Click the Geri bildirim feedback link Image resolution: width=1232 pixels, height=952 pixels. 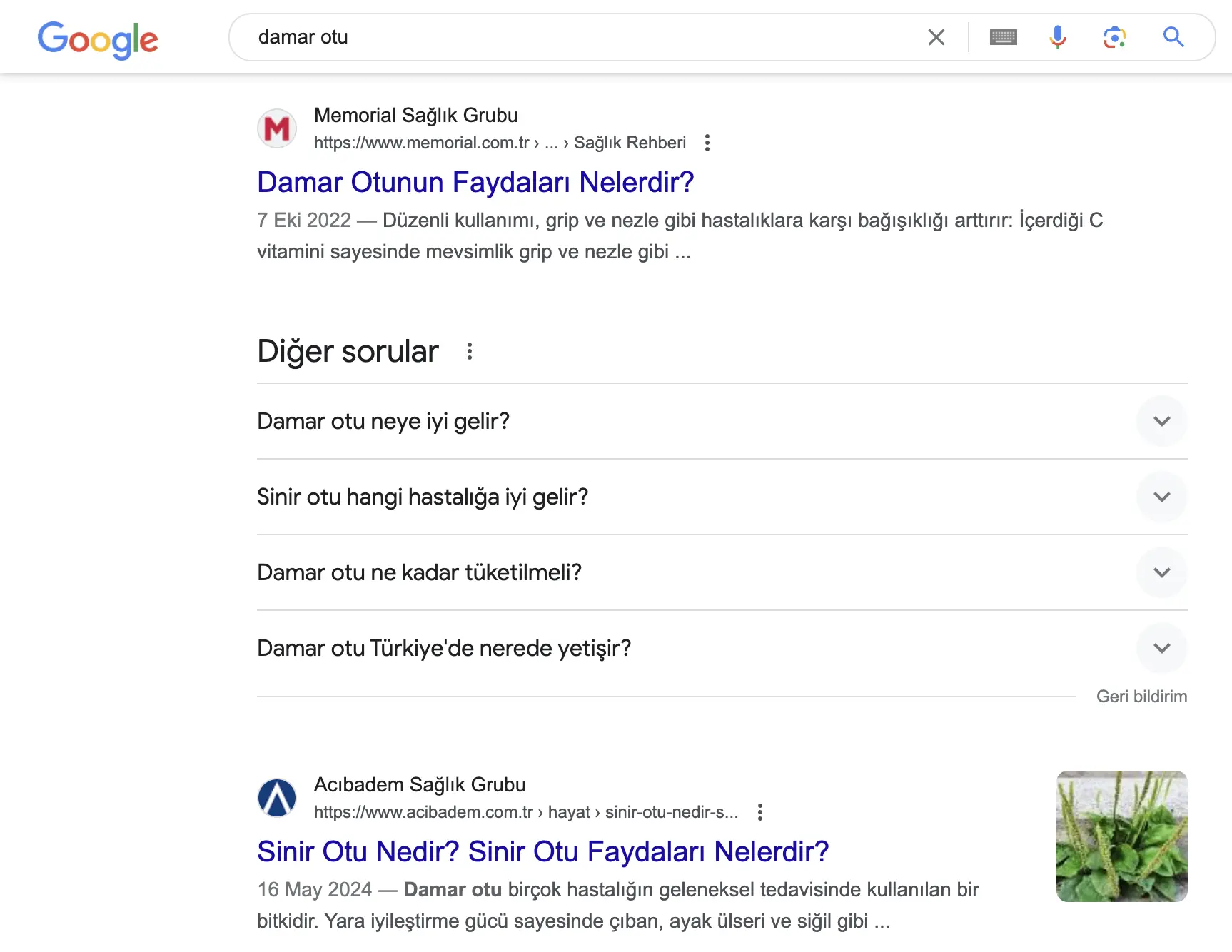1141,697
